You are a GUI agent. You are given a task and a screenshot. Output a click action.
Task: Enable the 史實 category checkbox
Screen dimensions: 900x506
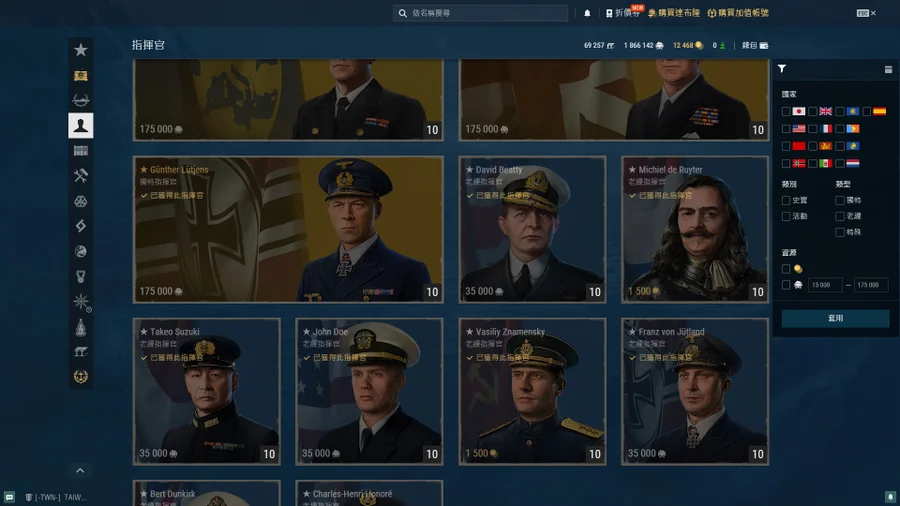pyautogui.click(x=786, y=201)
